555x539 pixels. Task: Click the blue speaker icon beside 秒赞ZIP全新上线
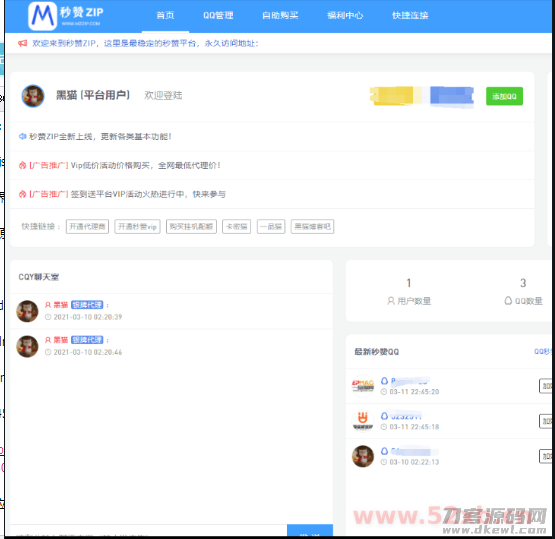coord(23,136)
